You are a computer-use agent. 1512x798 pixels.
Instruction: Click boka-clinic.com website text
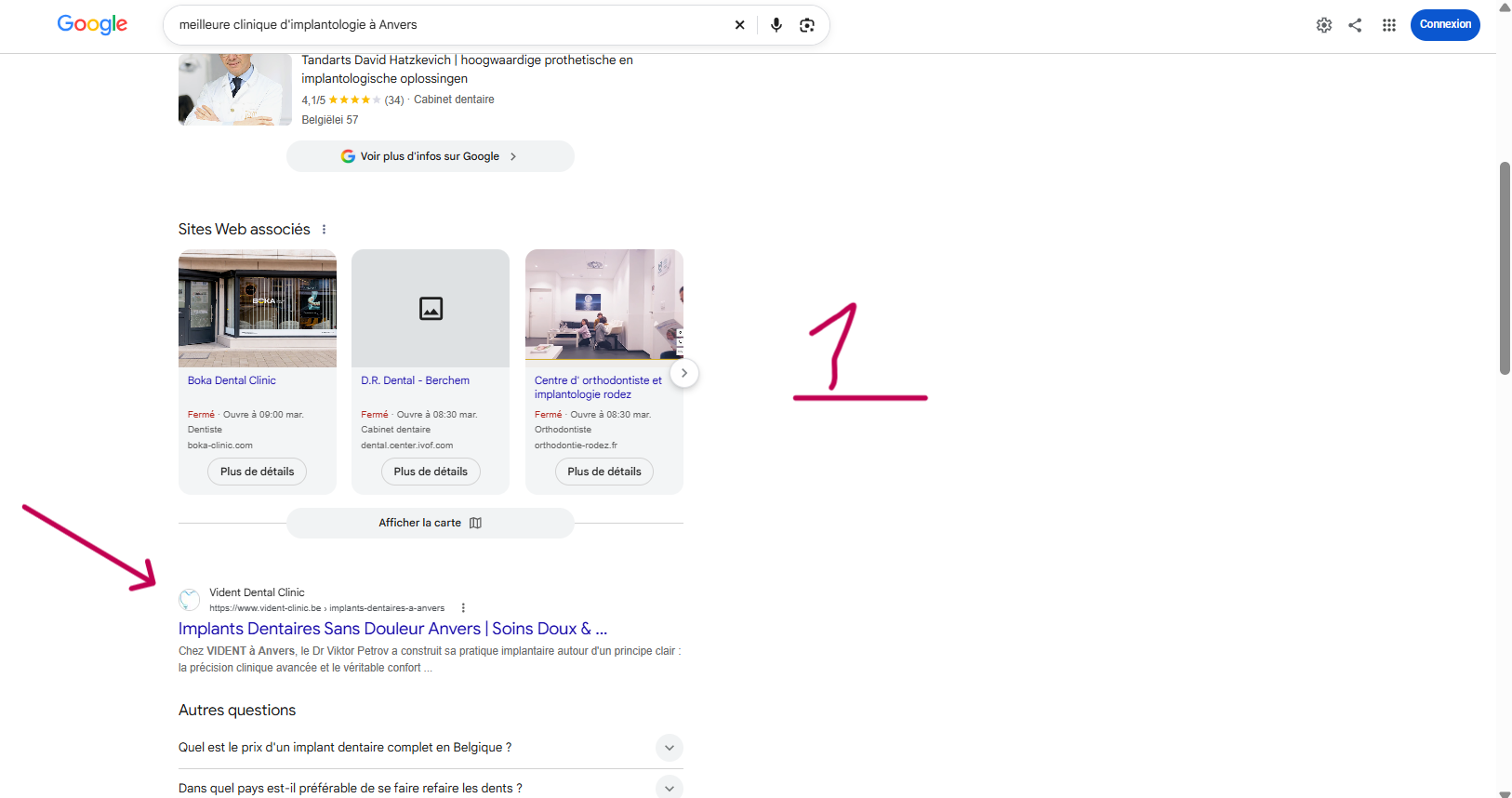[220, 446]
